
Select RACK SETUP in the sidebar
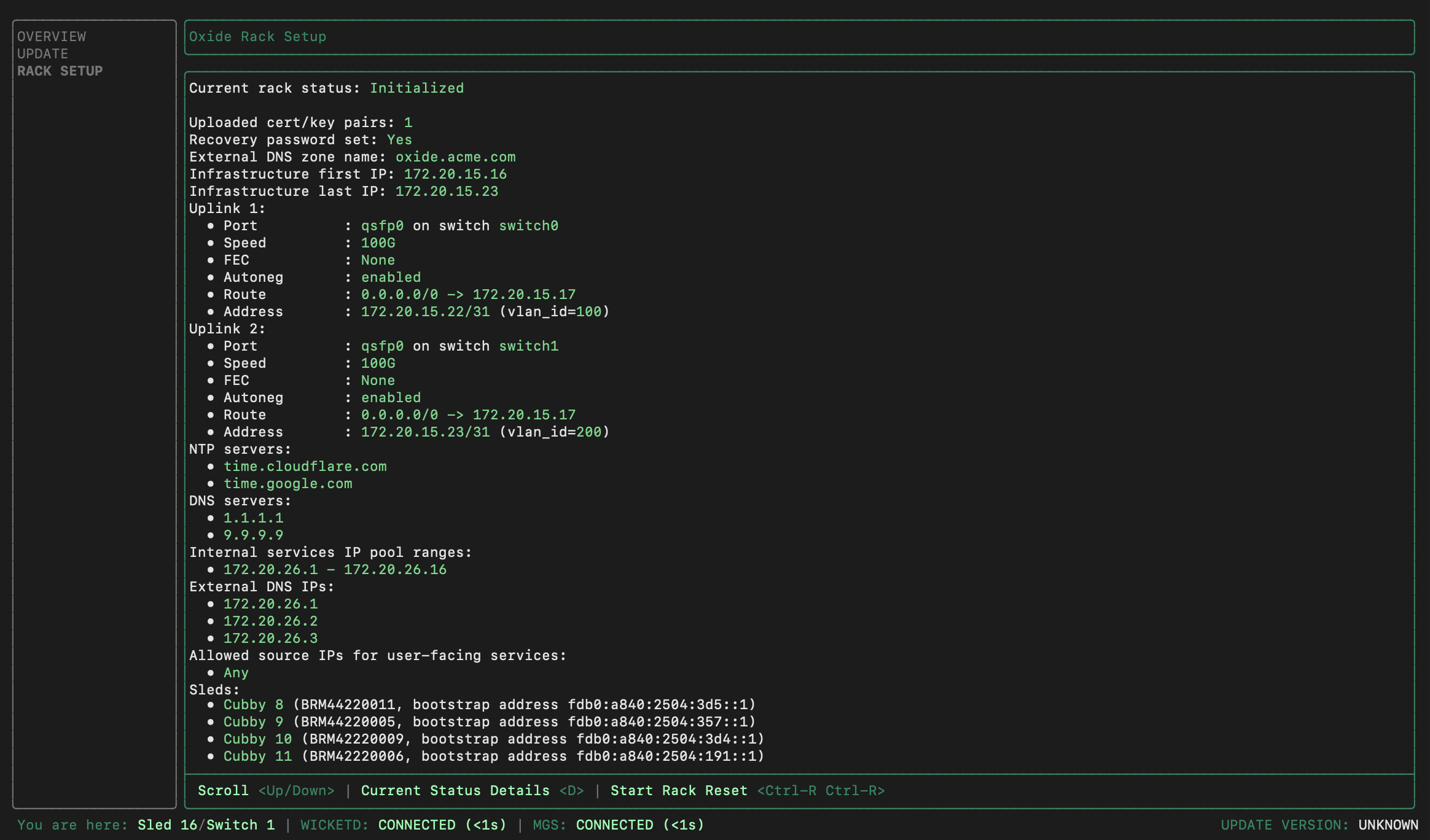click(x=60, y=71)
